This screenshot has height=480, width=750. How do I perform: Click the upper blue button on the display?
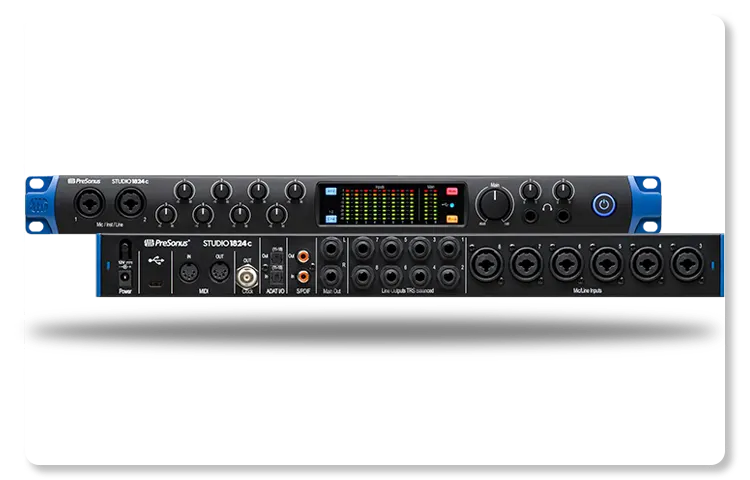pyautogui.click(x=331, y=191)
